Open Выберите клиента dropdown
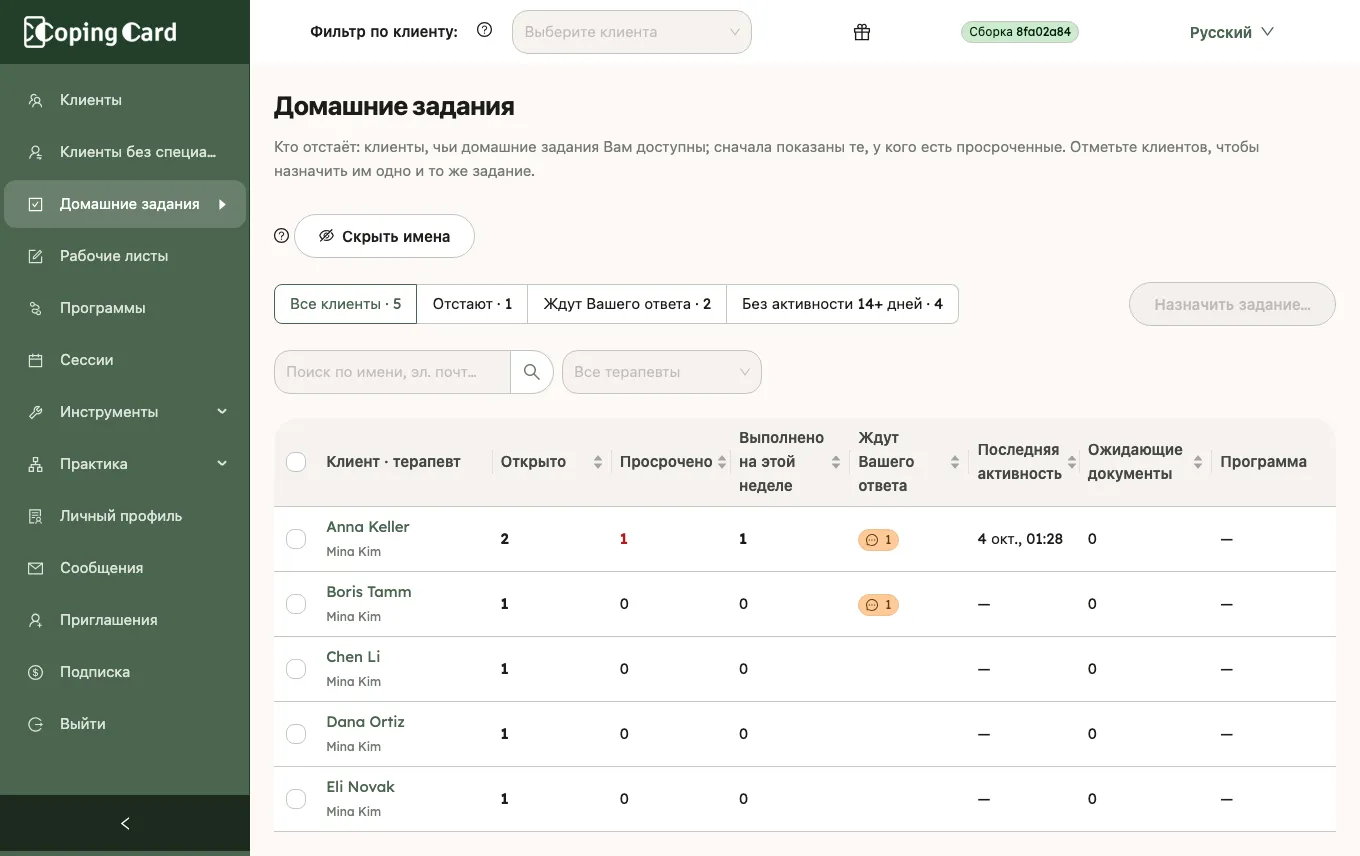The width and height of the screenshot is (1360, 856). [x=632, y=32]
